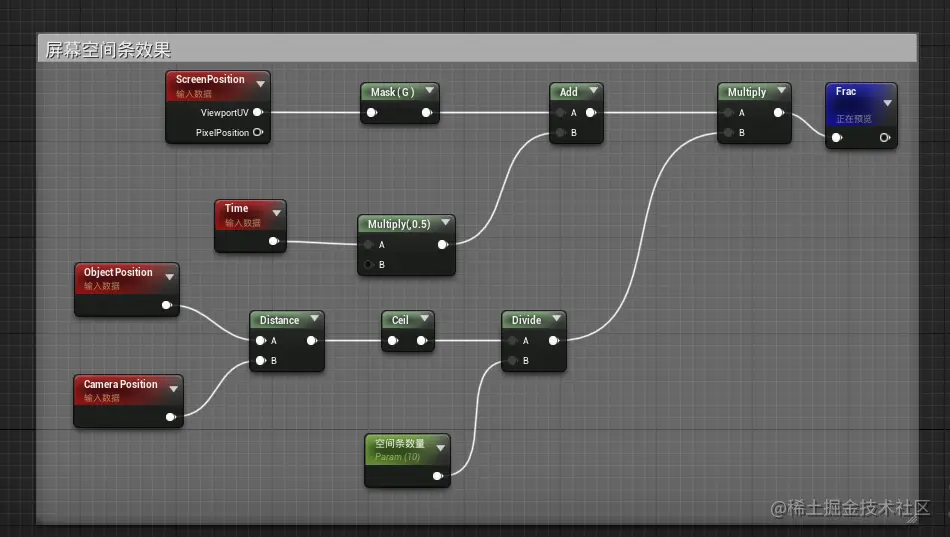
Task: Collapse the ScreenPosition node arrow
Action: tap(261, 84)
